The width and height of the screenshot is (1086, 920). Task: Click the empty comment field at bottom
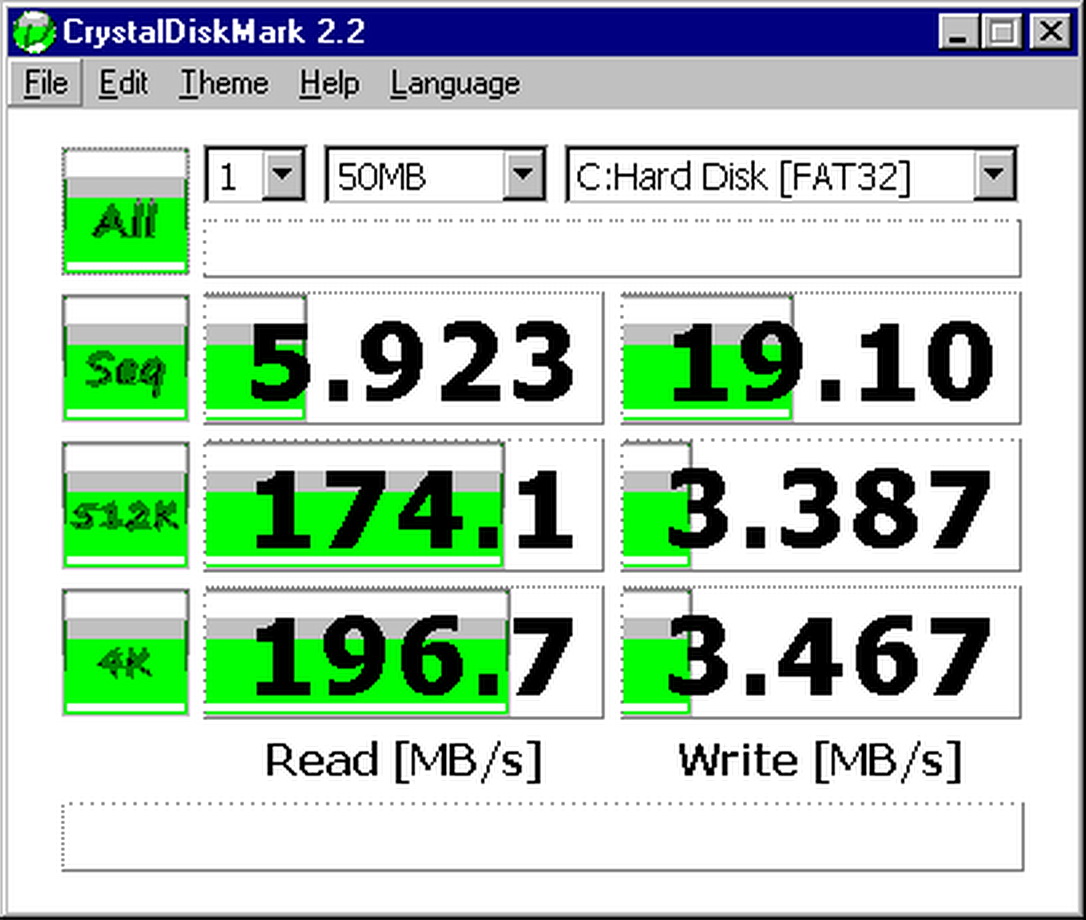coord(542,837)
